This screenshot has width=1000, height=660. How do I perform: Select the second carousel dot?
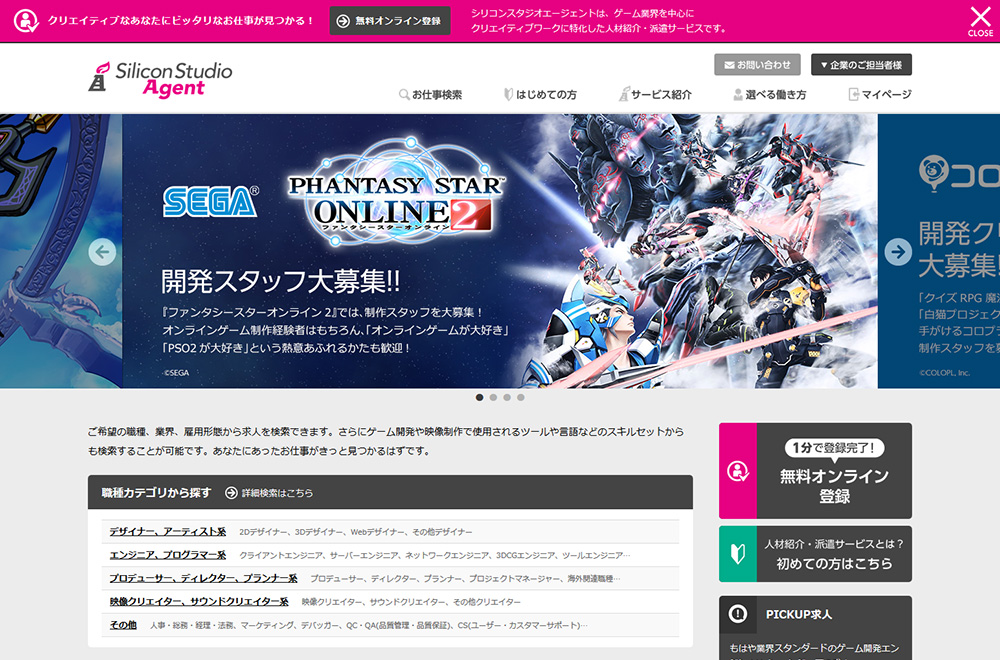pyautogui.click(x=493, y=397)
